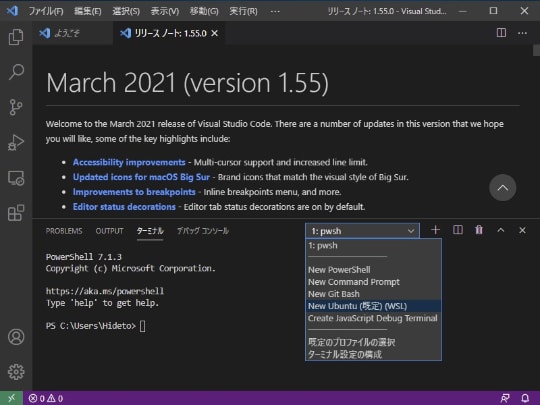Open Source Control view icon
540x405 pixels.
pos(16,107)
